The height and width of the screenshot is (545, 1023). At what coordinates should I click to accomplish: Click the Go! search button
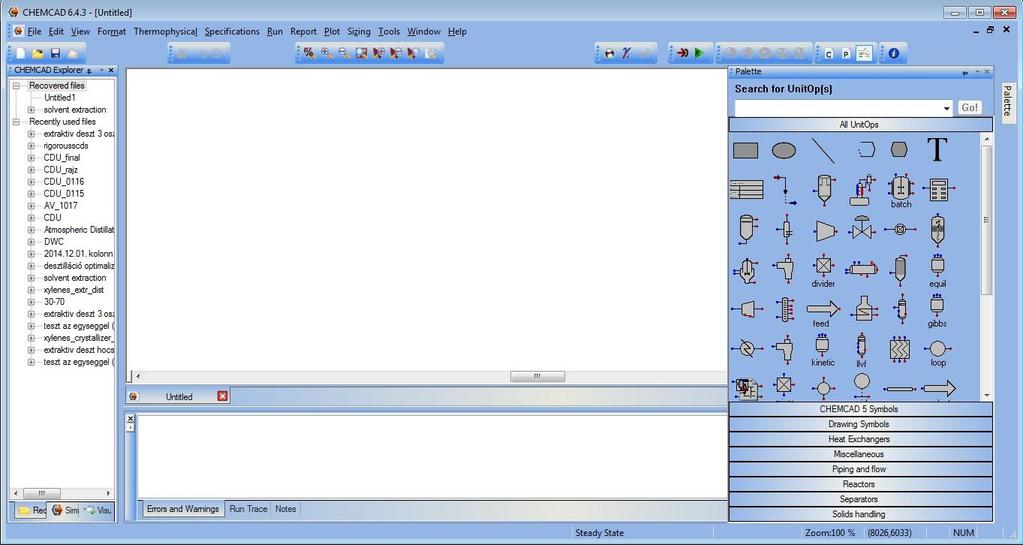970,108
